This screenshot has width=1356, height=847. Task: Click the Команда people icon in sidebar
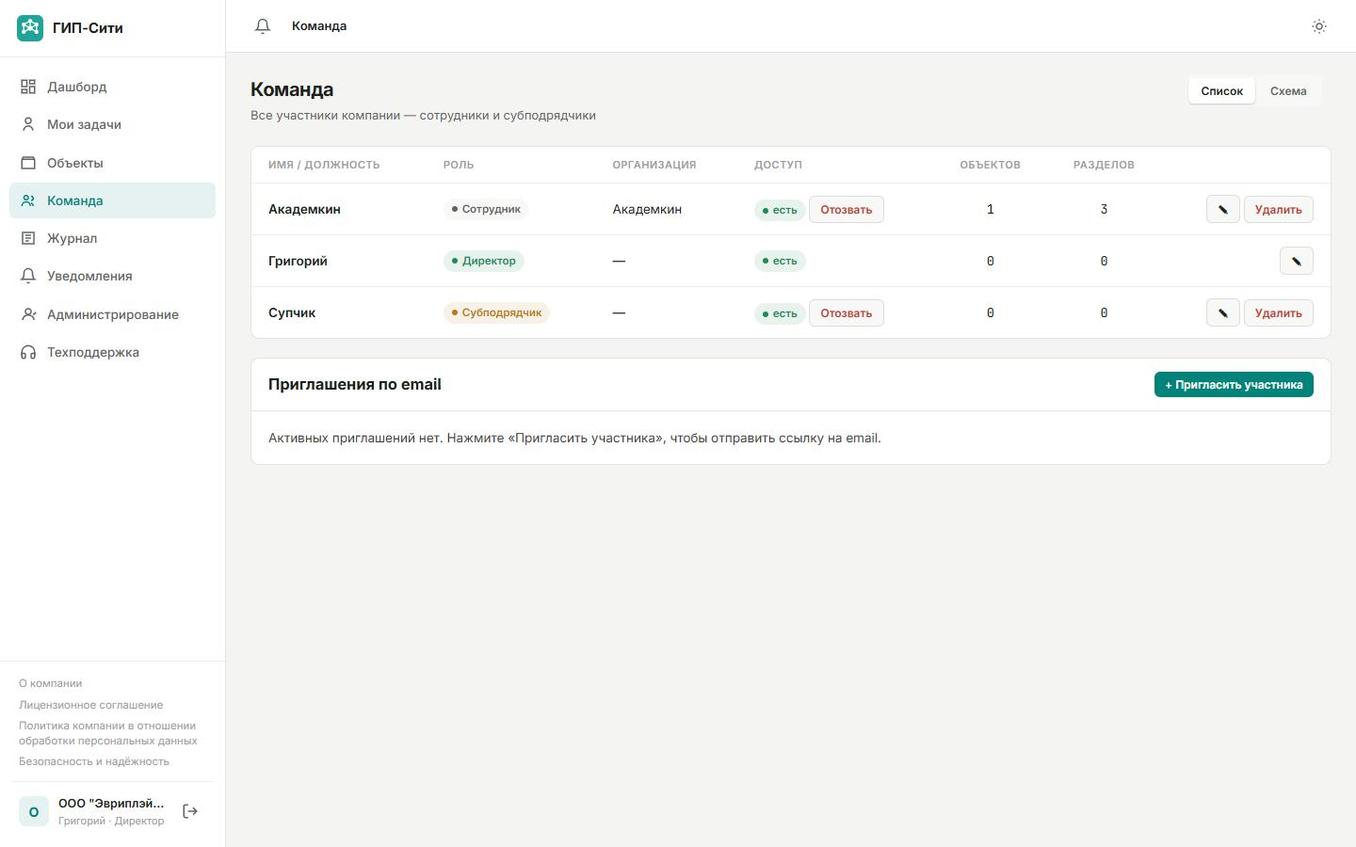tap(28, 201)
